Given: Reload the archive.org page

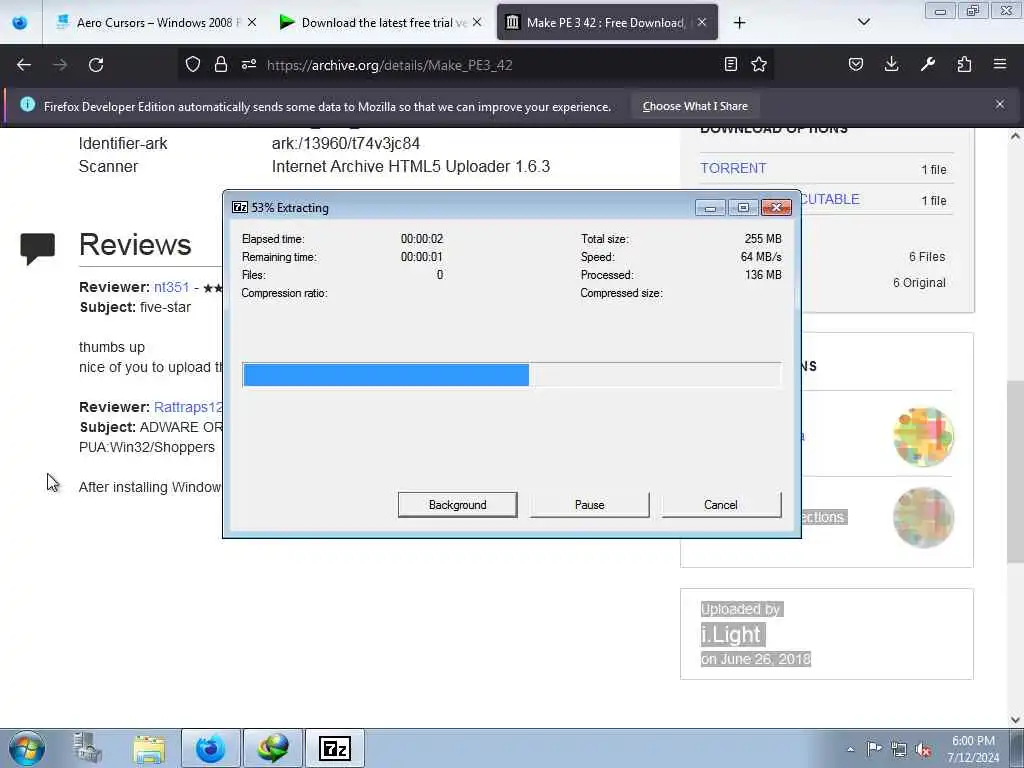Looking at the screenshot, I should (96, 65).
